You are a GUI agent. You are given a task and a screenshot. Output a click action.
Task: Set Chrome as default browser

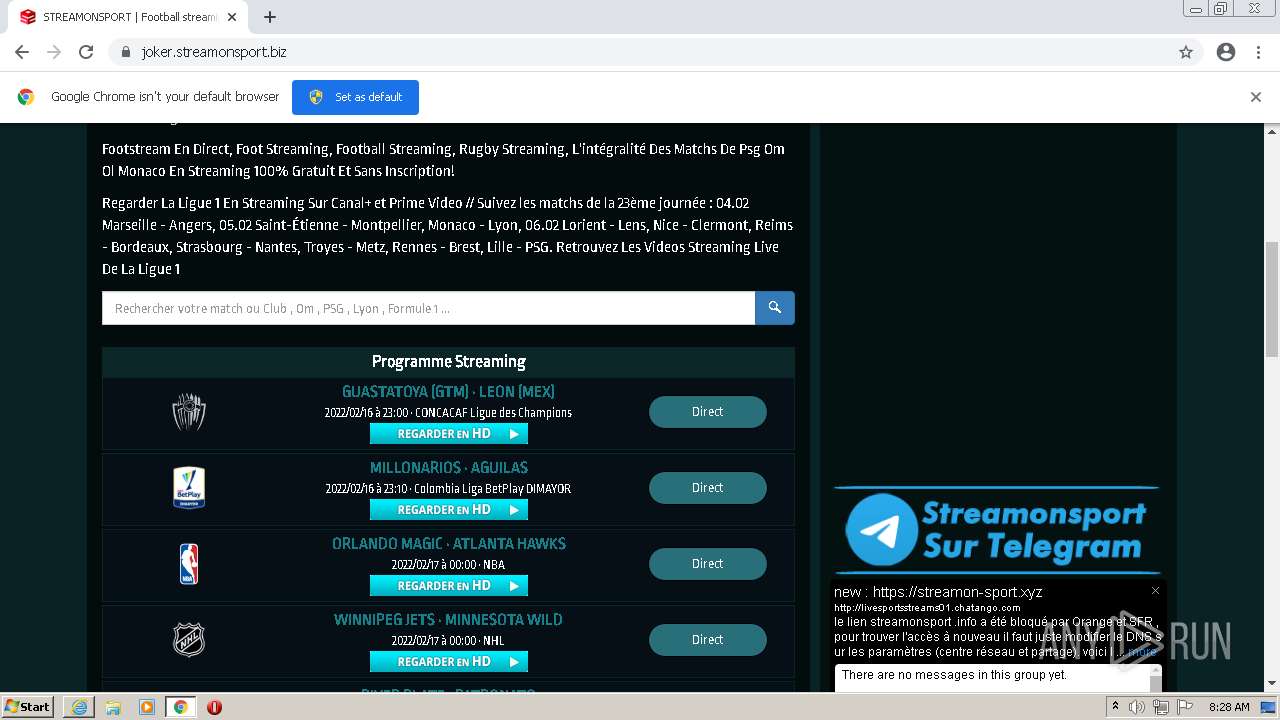point(355,97)
